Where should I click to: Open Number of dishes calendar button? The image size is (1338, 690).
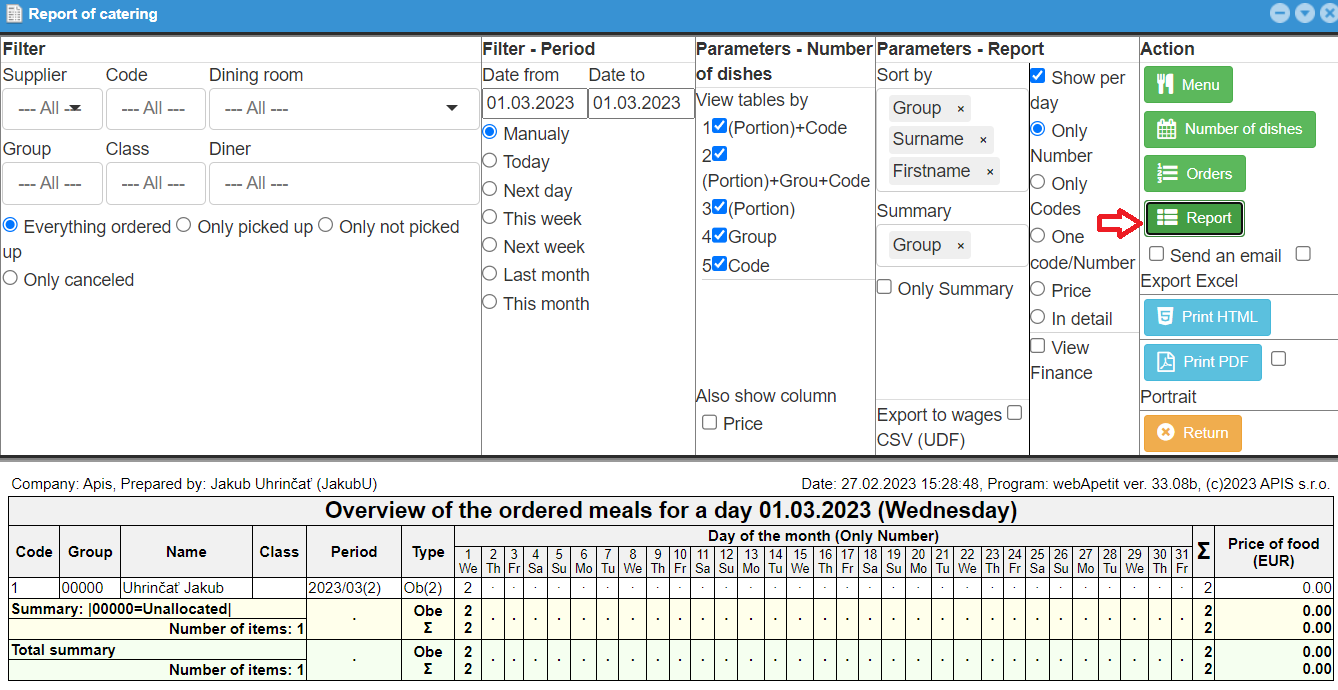coord(1229,129)
